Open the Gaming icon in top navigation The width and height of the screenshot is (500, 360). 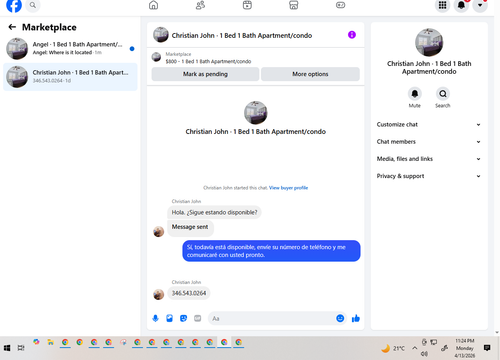[x=340, y=5]
